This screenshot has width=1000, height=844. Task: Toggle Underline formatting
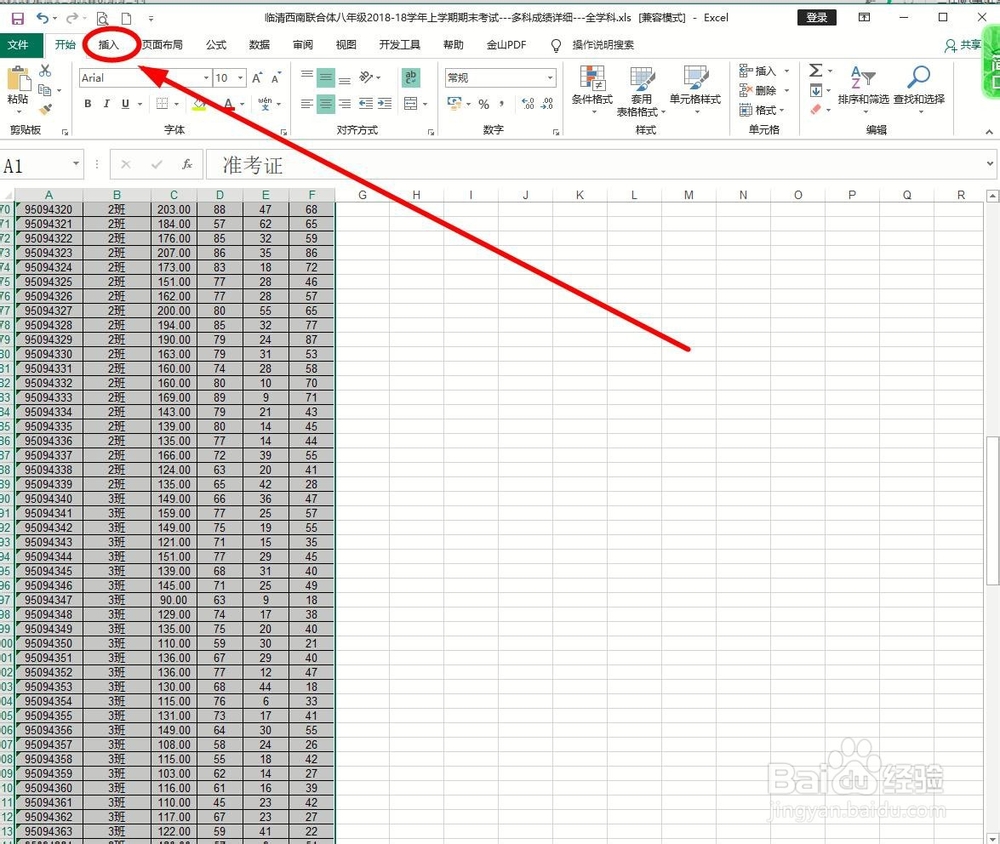[x=125, y=103]
